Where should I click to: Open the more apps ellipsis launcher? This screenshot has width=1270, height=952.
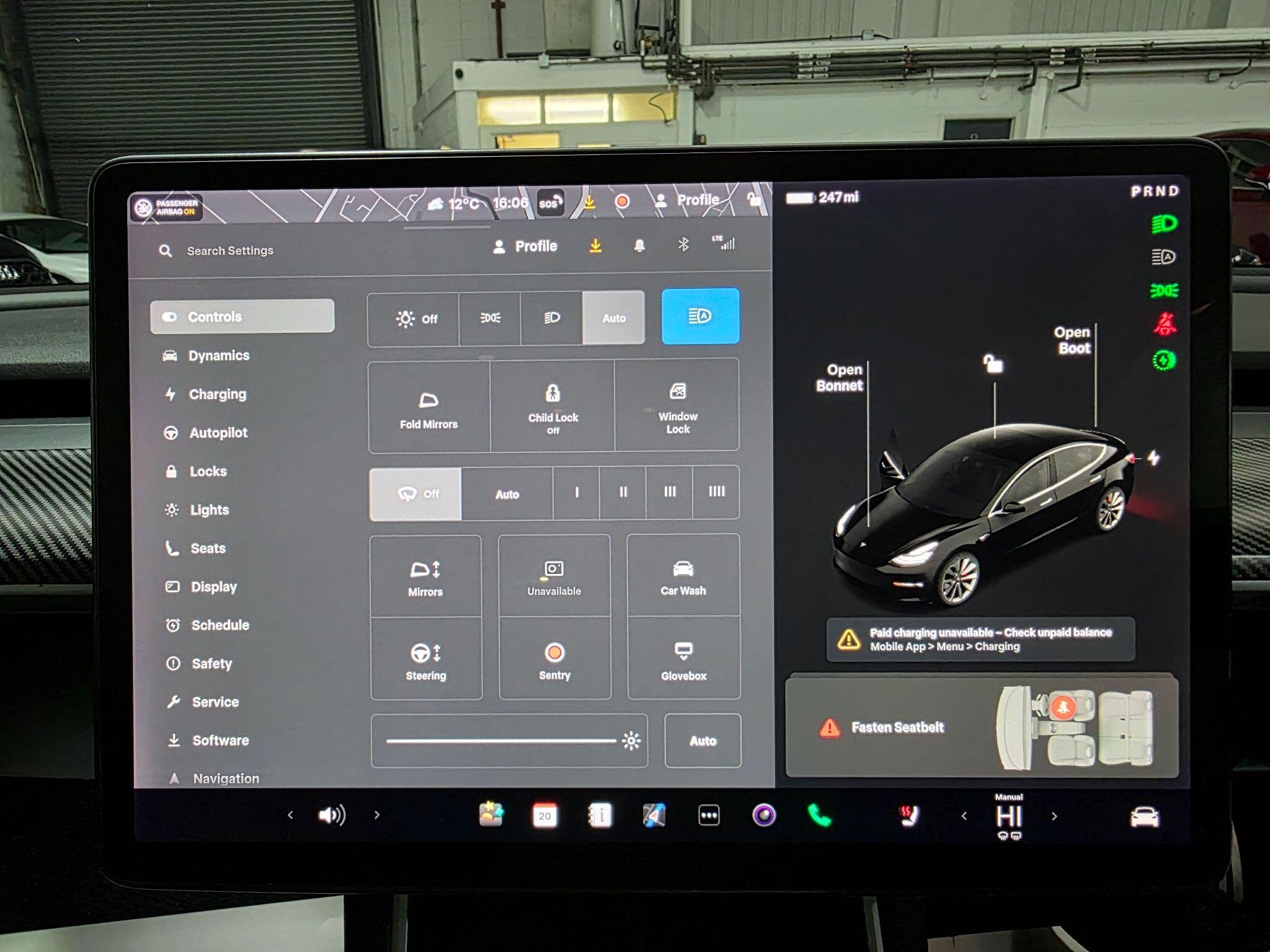[x=709, y=816]
